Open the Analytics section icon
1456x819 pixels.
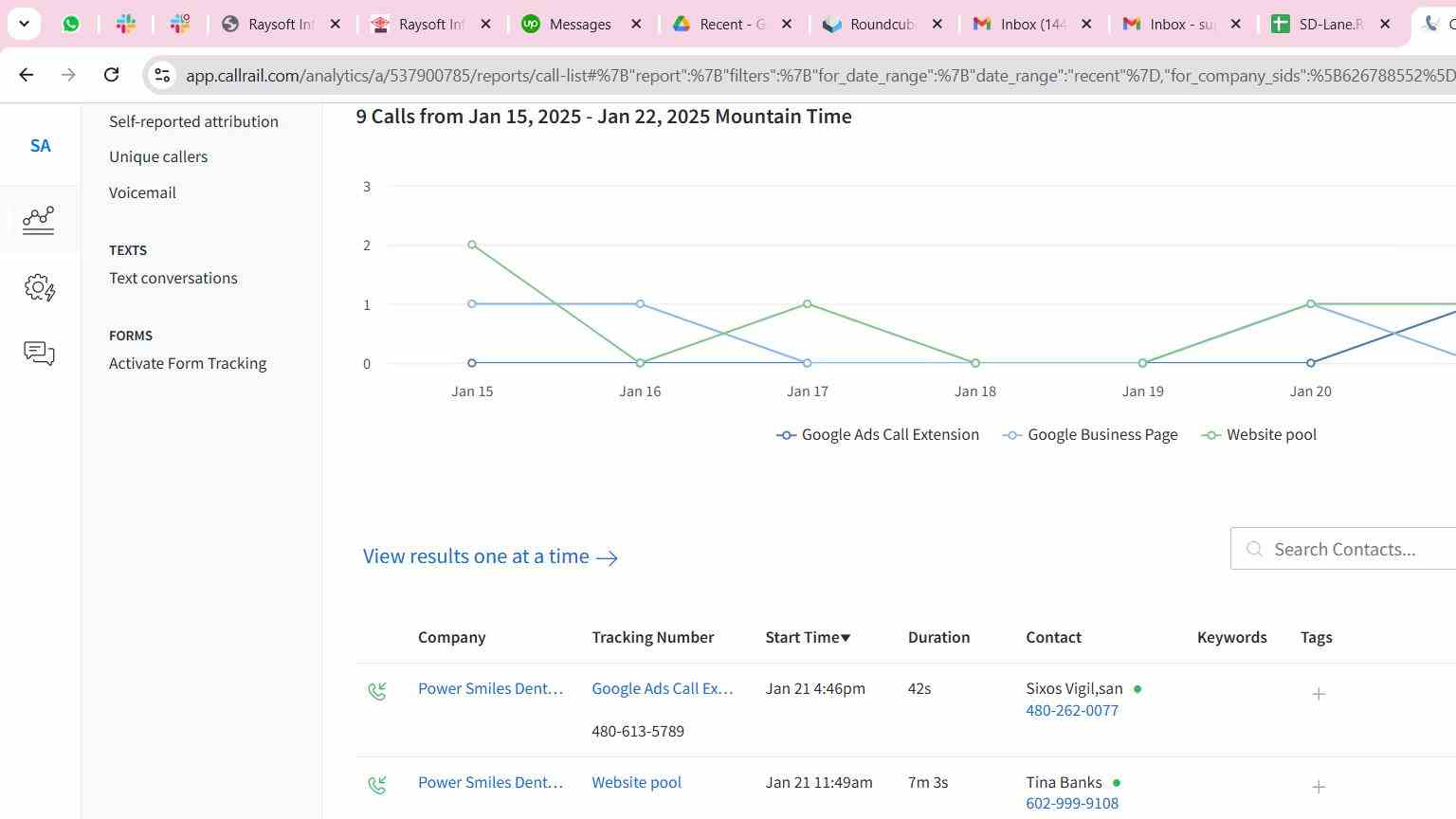[x=39, y=220]
